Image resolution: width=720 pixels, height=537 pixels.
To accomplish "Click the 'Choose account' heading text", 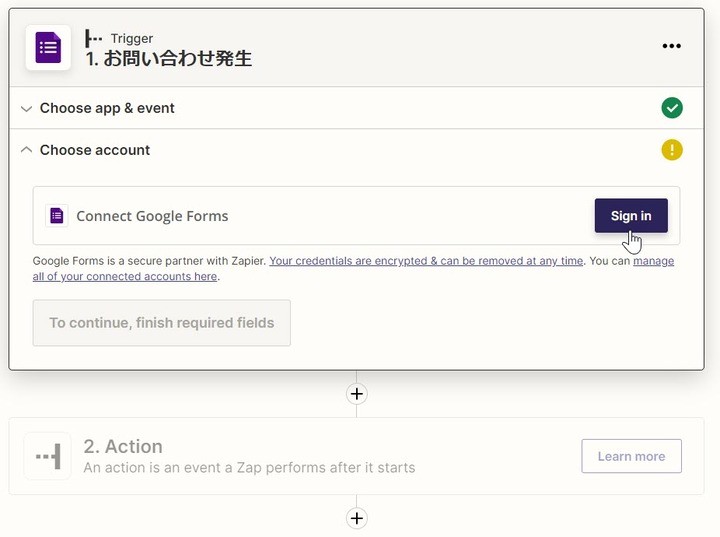I will pos(95,150).
